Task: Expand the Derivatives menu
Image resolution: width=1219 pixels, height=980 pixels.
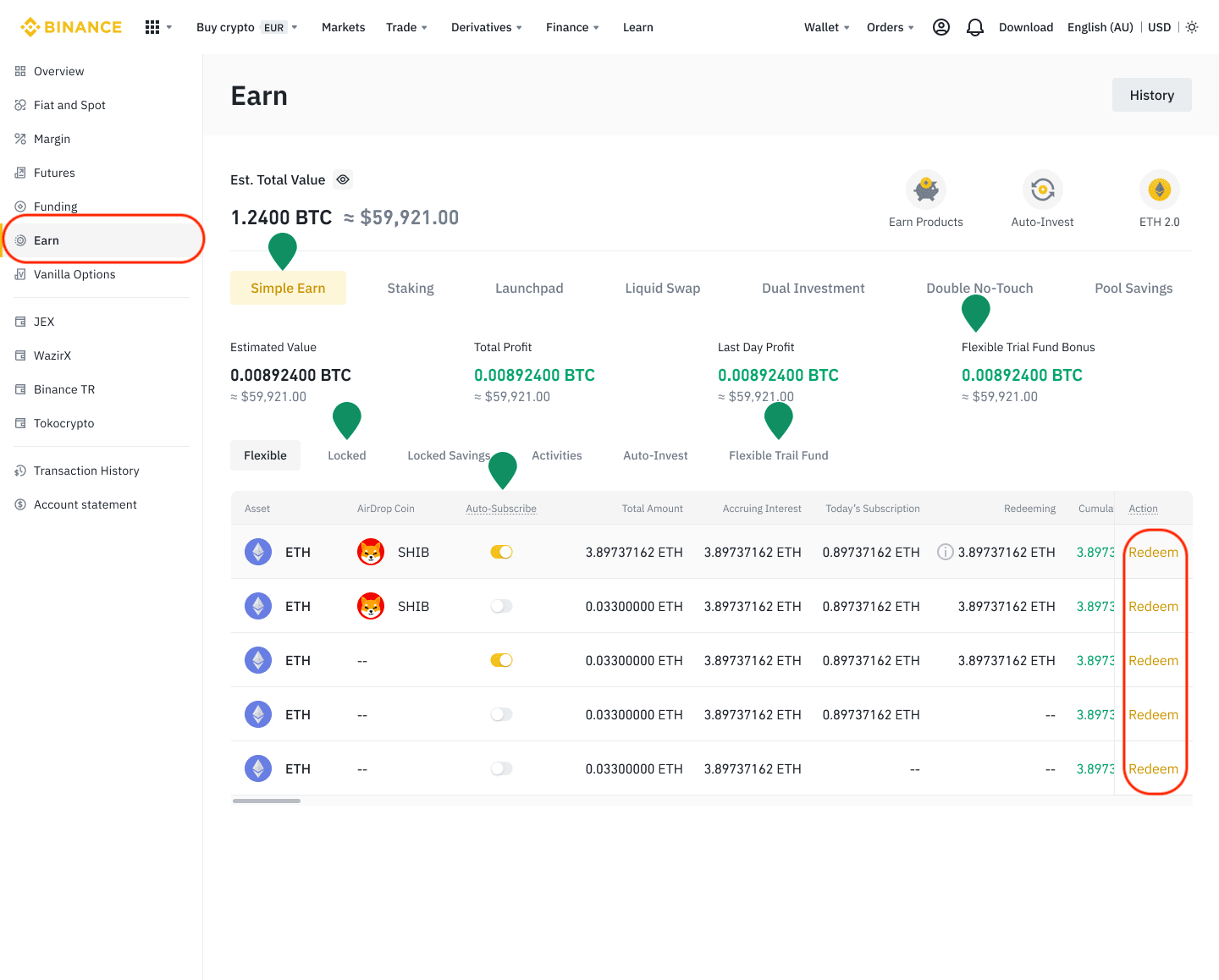Action: 487,27
